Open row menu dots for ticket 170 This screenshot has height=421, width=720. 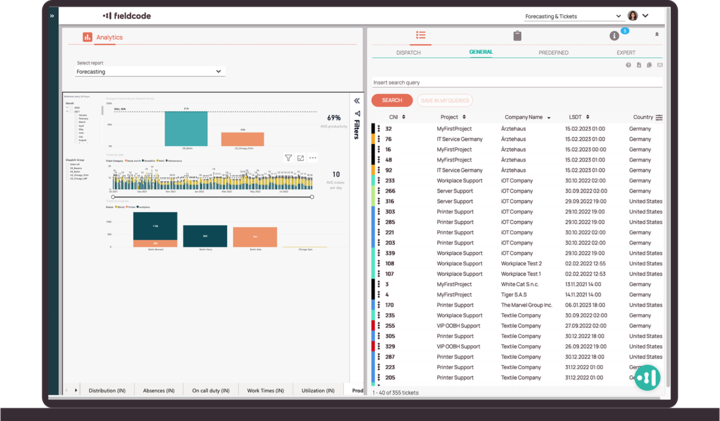[x=379, y=305]
